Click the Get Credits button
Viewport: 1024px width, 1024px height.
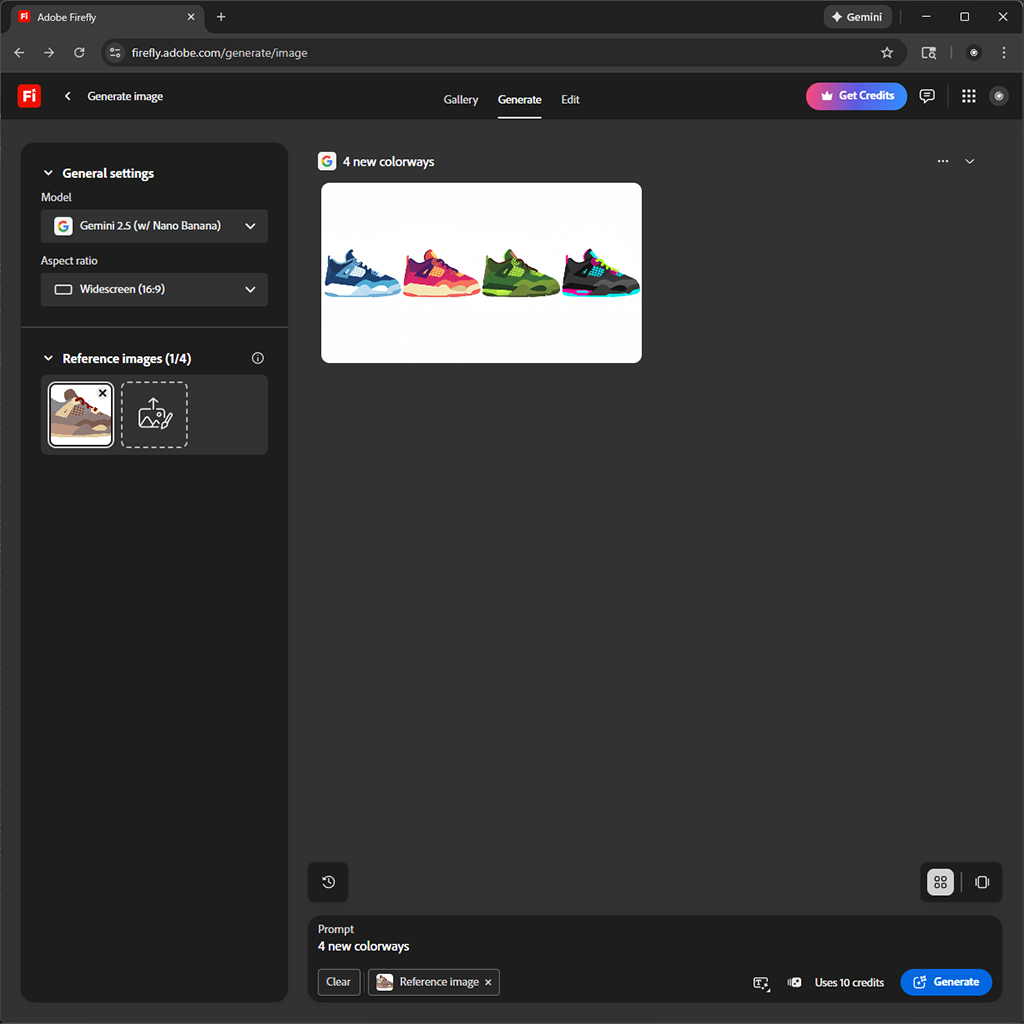856,96
